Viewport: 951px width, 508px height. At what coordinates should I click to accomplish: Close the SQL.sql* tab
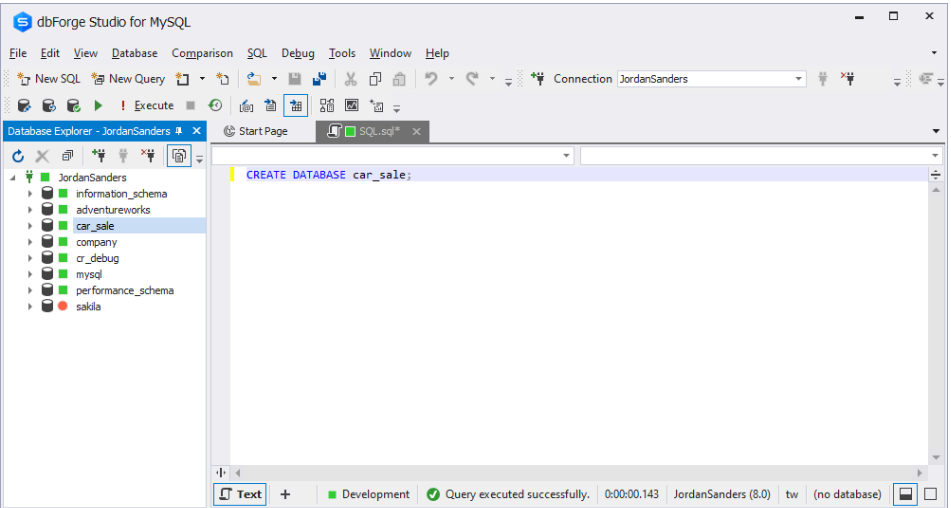click(x=417, y=132)
